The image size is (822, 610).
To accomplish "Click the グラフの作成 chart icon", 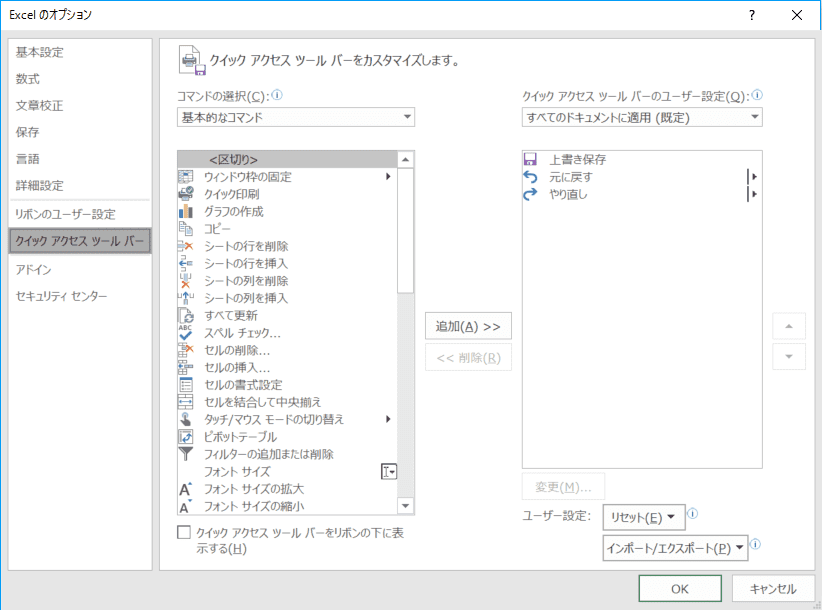I will [186, 211].
